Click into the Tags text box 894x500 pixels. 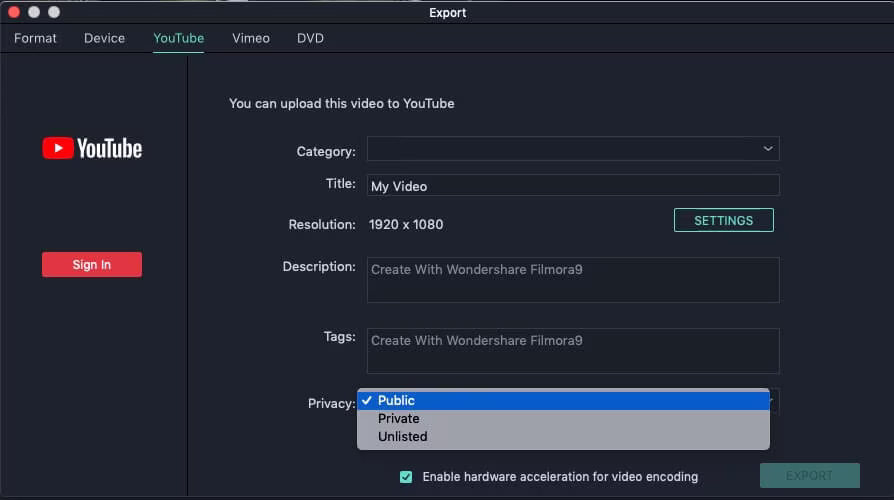pos(573,351)
